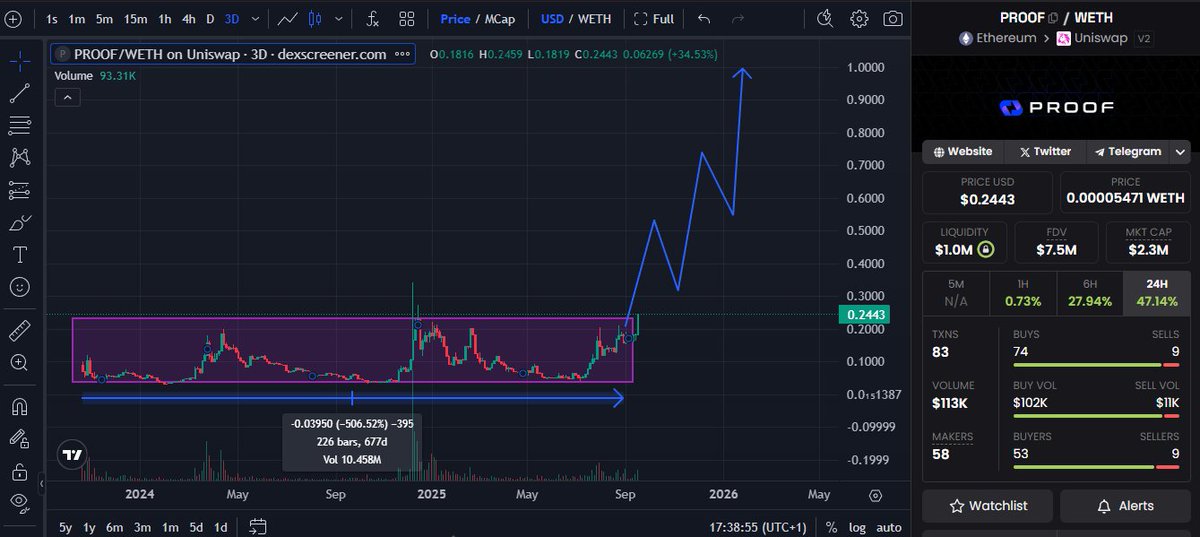The width and height of the screenshot is (1200, 537).
Task: Open the forecasting and measurement tools
Action: pyautogui.click(x=20, y=190)
